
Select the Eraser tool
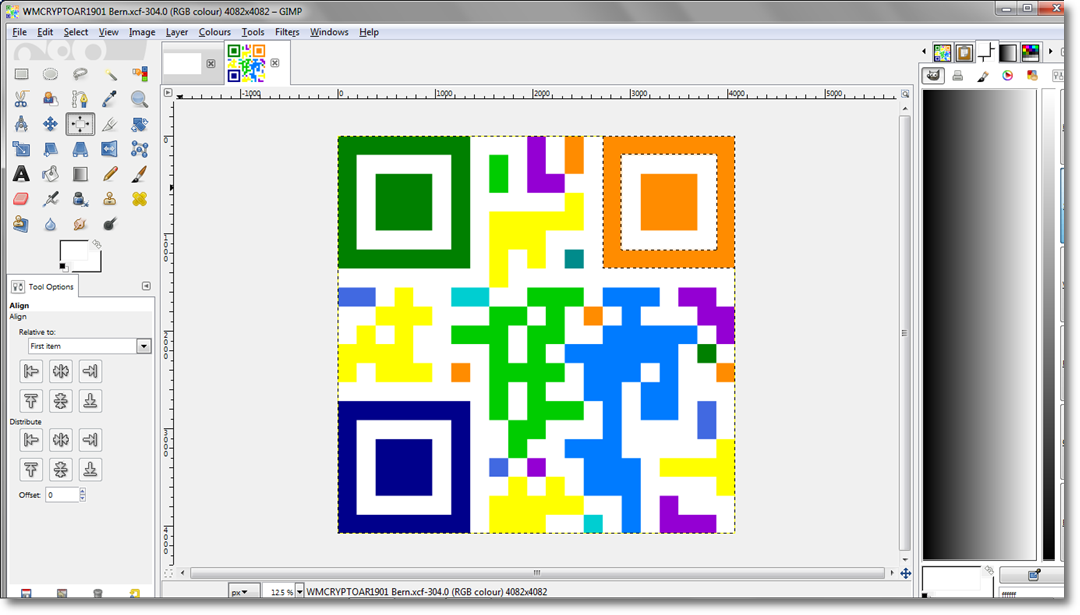(21, 199)
